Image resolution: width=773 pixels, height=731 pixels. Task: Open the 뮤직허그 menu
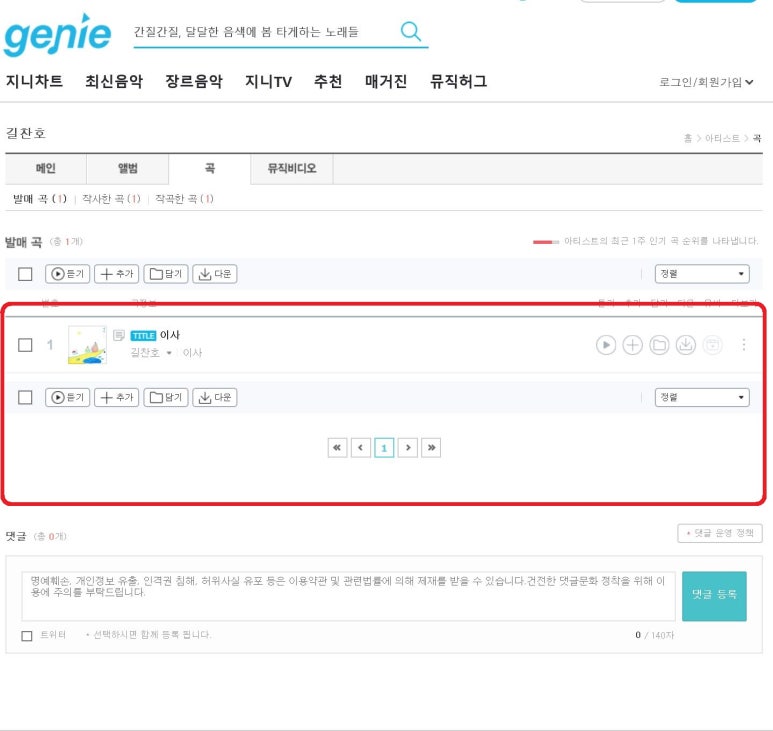click(x=458, y=81)
